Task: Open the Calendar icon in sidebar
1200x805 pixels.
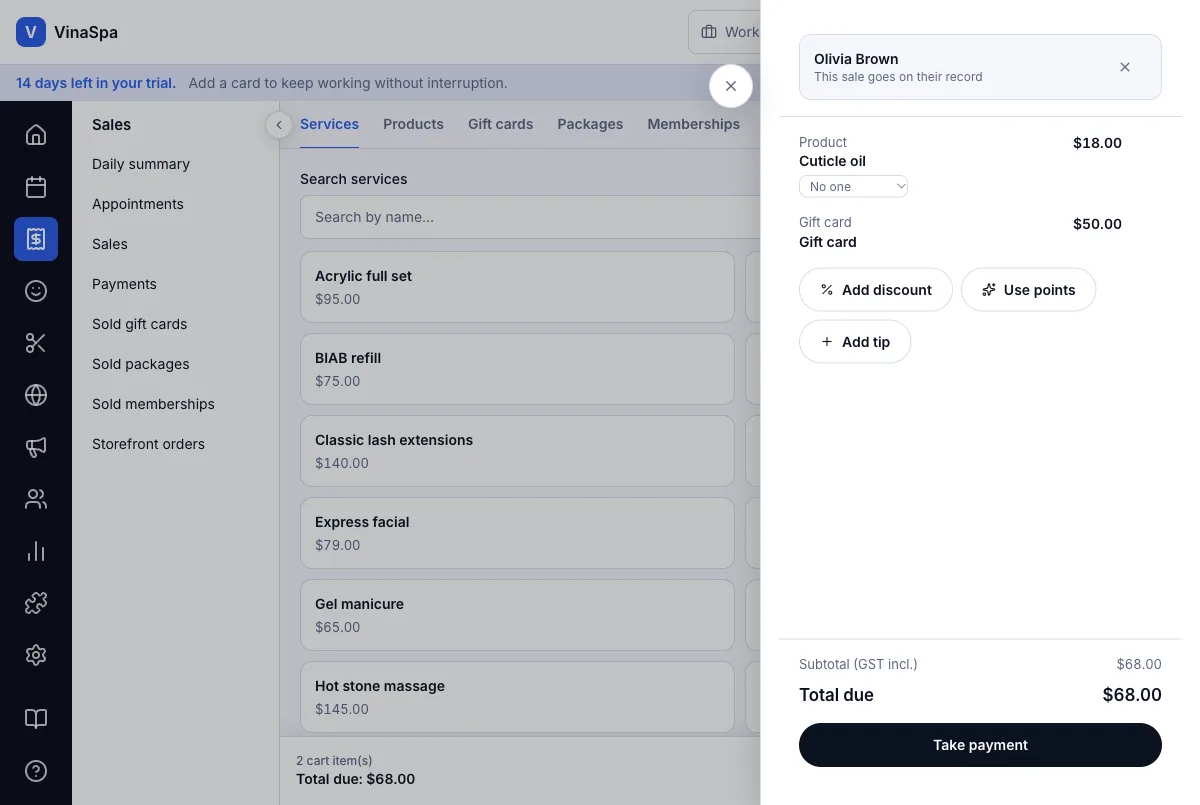Action: pyautogui.click(x=36, y=187)
